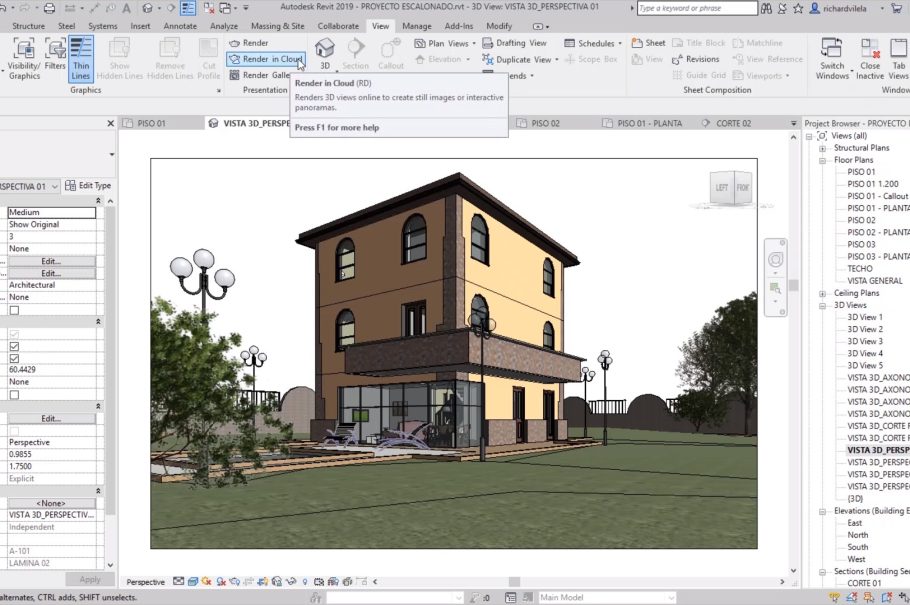910x605 pixels.
Task: Open the Filters tool
Action: tap(55, 55)
